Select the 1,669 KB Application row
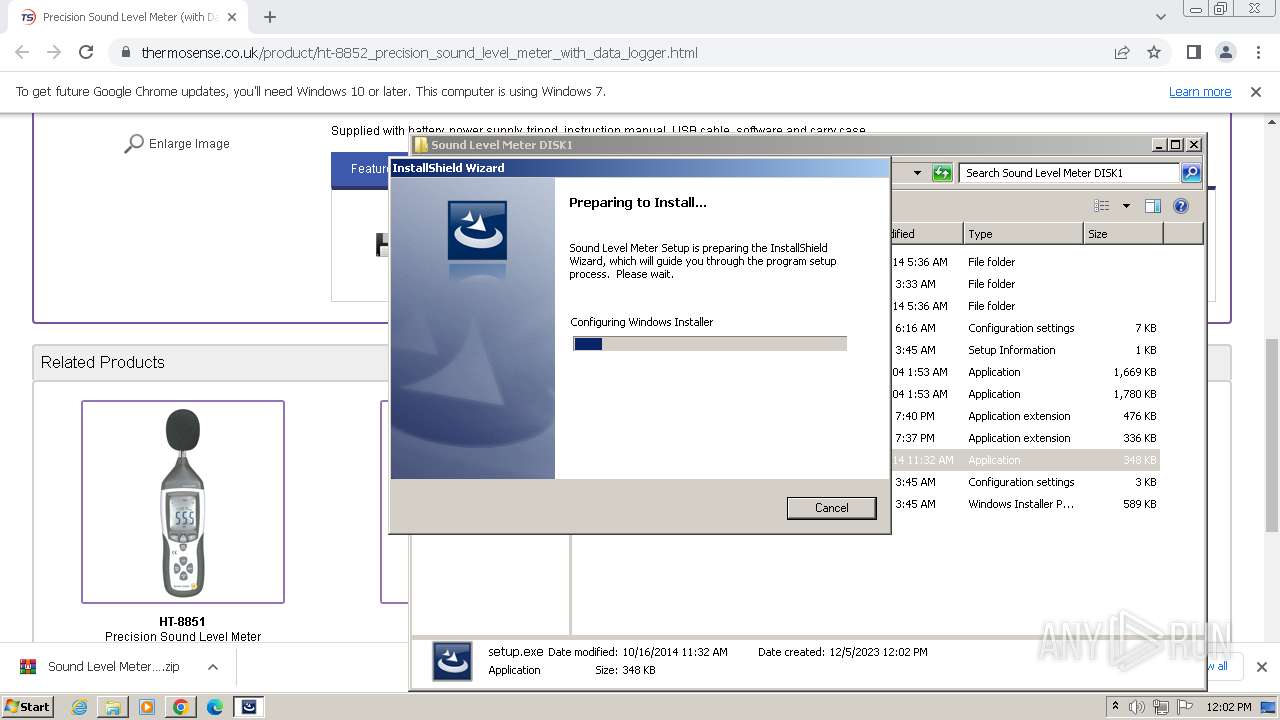This screenshot has height=720, width=1280. pyautogui.click(x=1024, y=372)
